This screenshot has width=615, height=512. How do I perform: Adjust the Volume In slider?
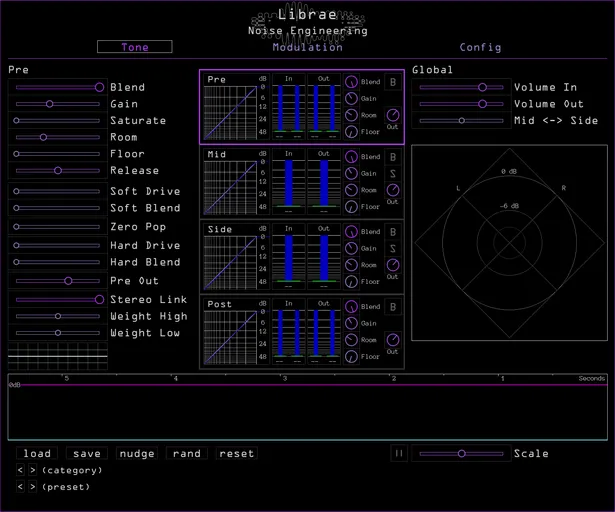(461, 87)
